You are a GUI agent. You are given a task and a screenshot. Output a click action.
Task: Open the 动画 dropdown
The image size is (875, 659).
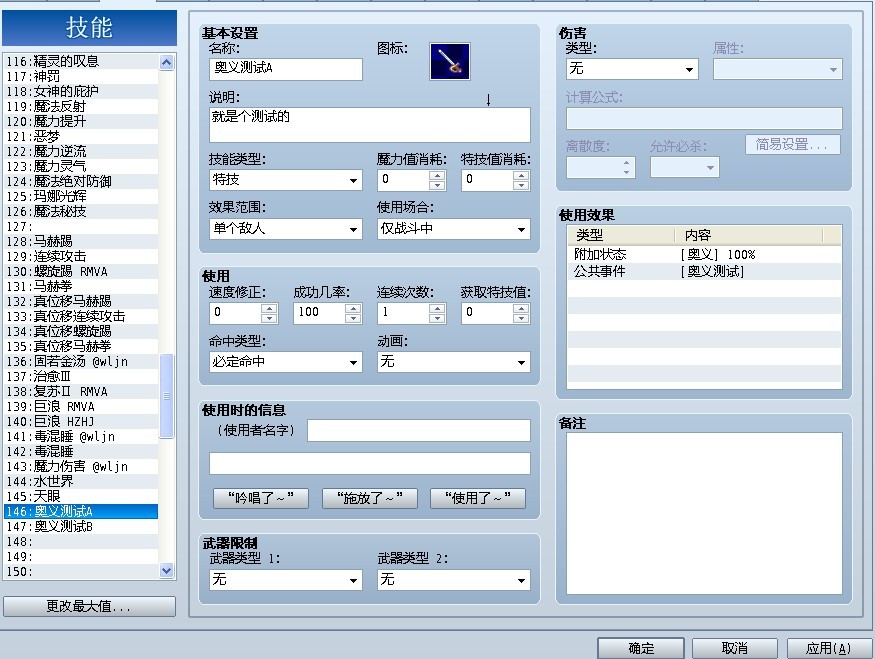(453, 362)
